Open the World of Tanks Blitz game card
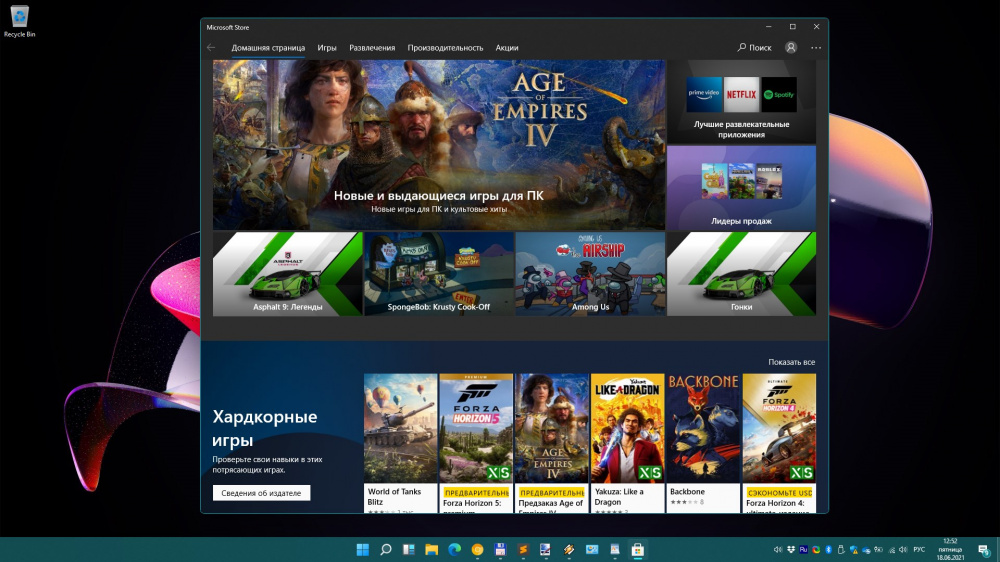The image size is (1000, 562). pyautogui.click(x=400, y=442)
